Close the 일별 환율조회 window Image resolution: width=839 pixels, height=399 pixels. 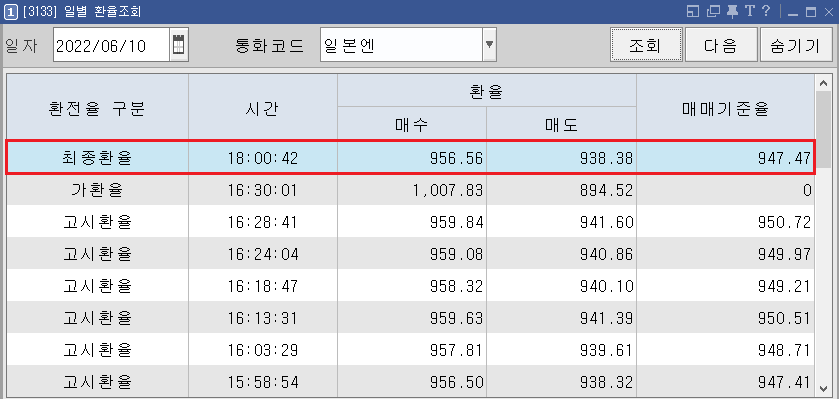coord(828,12)
